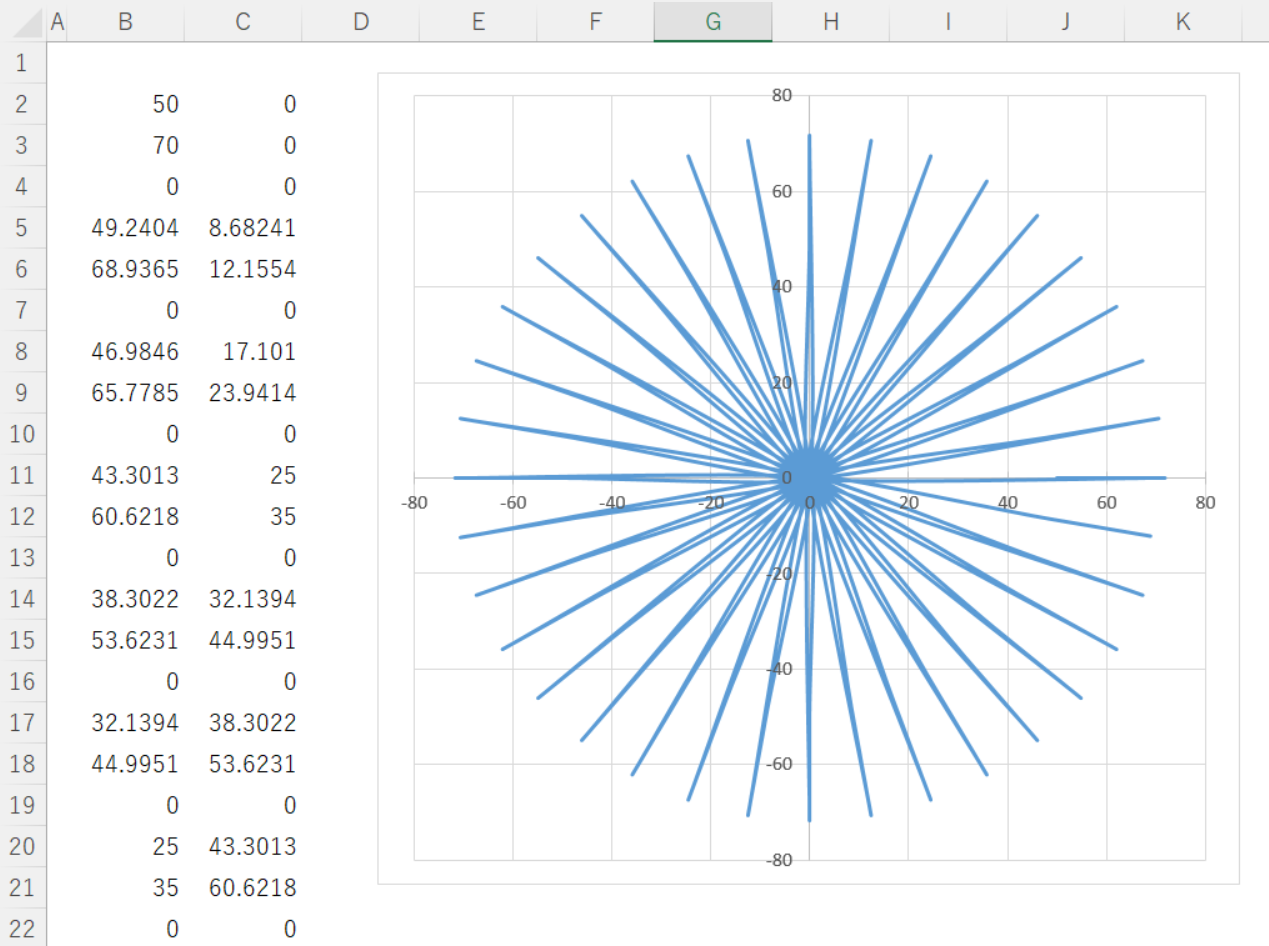Click cell C12 showing 35
The height and width of the screenshot is (946, 1269).
243,517
